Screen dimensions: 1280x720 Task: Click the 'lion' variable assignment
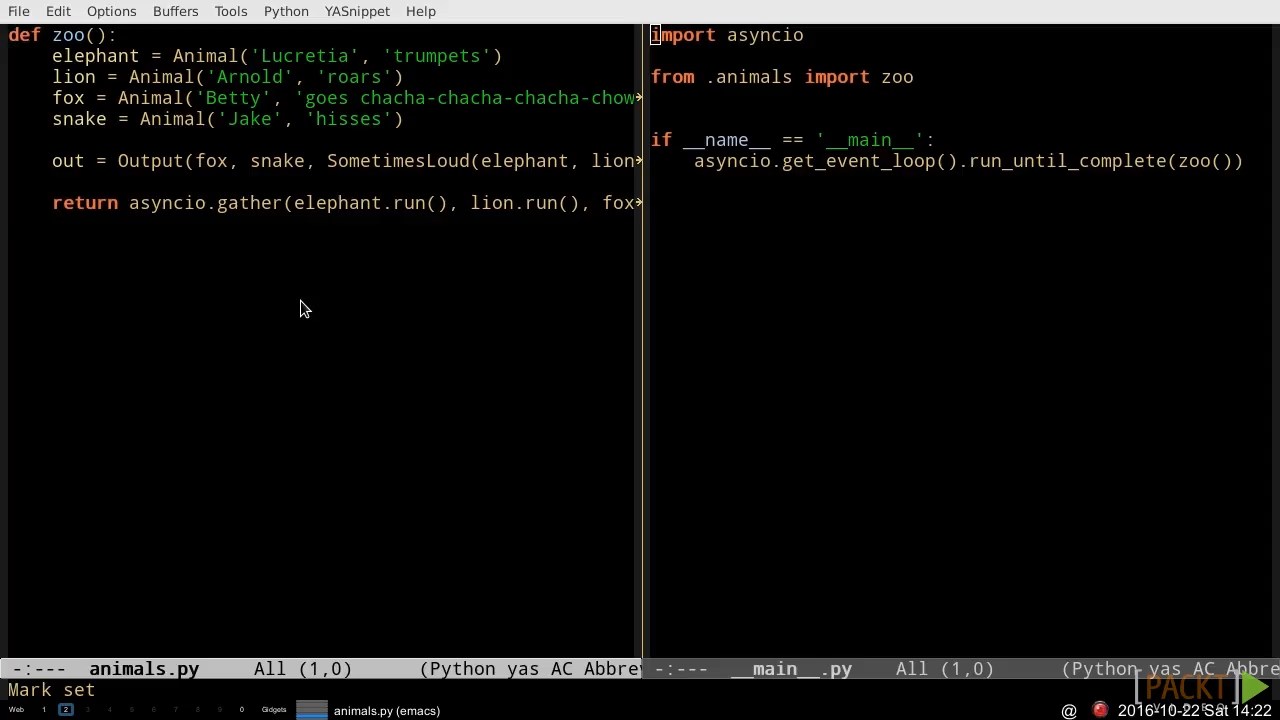point(74,77)
